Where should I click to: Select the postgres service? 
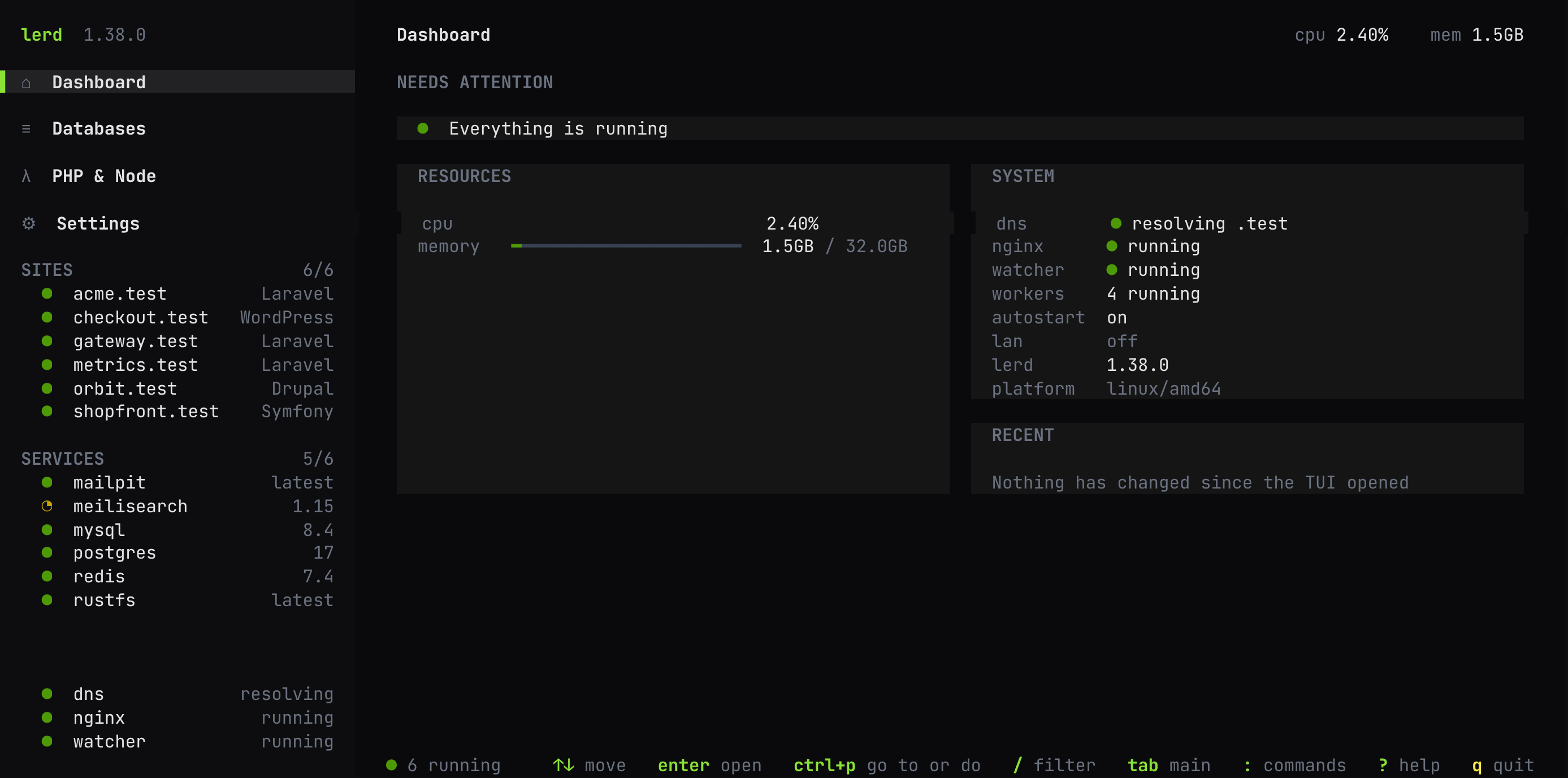click(177, 552)
